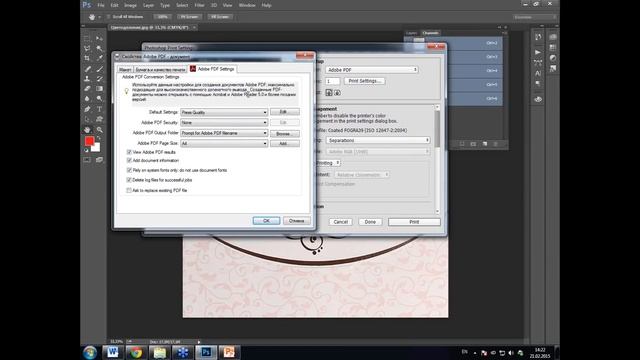Click Edit next to Default Settings
640x360 pixels.
pyautogui.click(x=284, y=112)
